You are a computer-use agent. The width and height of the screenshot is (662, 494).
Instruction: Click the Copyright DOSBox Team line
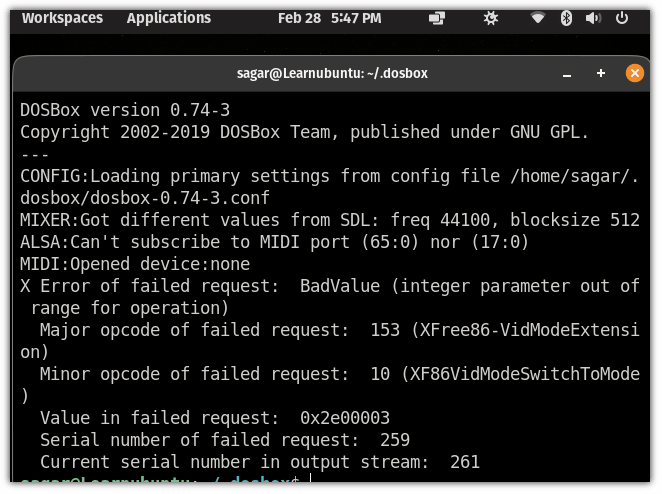point(304,132)
